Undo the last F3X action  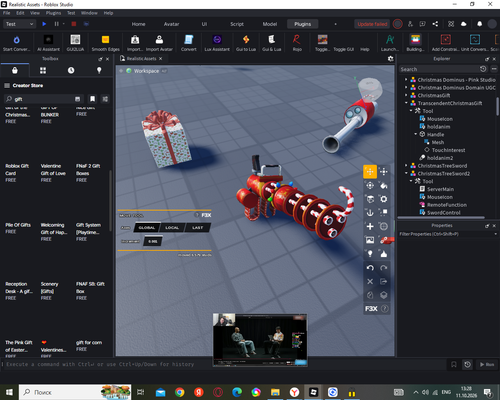click(370, 268)
